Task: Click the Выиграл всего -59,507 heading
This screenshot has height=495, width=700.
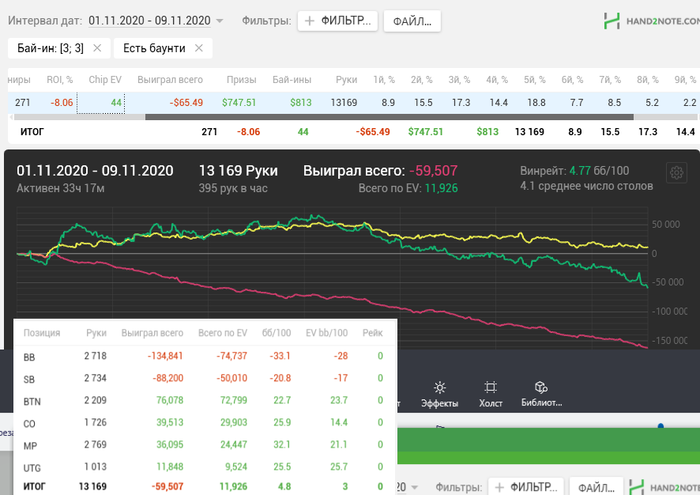Action: [x=380, y=171]
